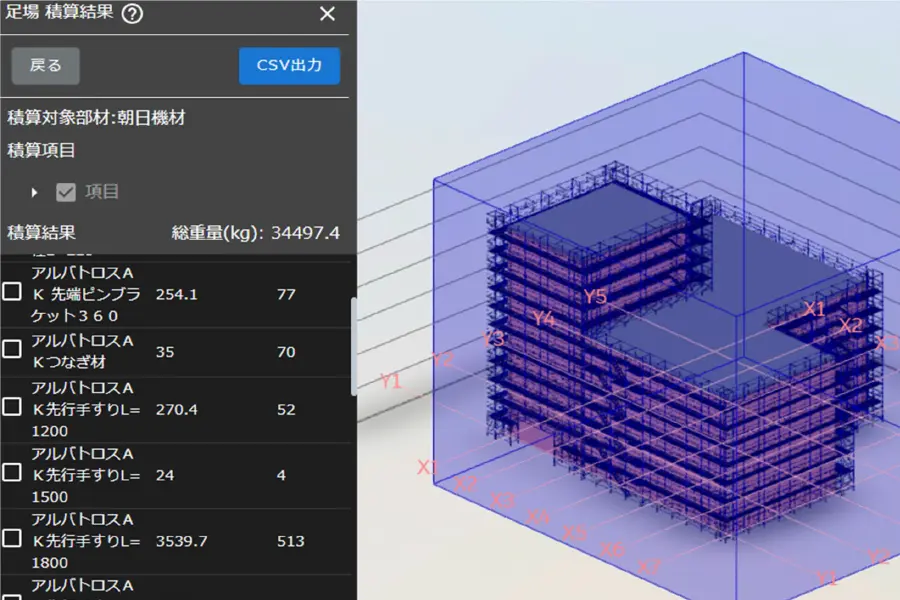Open the help icon beside 足場 積算結果
The height and width of the screenshot is (600, 900).
pyautogui.click(x=131, y=14)
